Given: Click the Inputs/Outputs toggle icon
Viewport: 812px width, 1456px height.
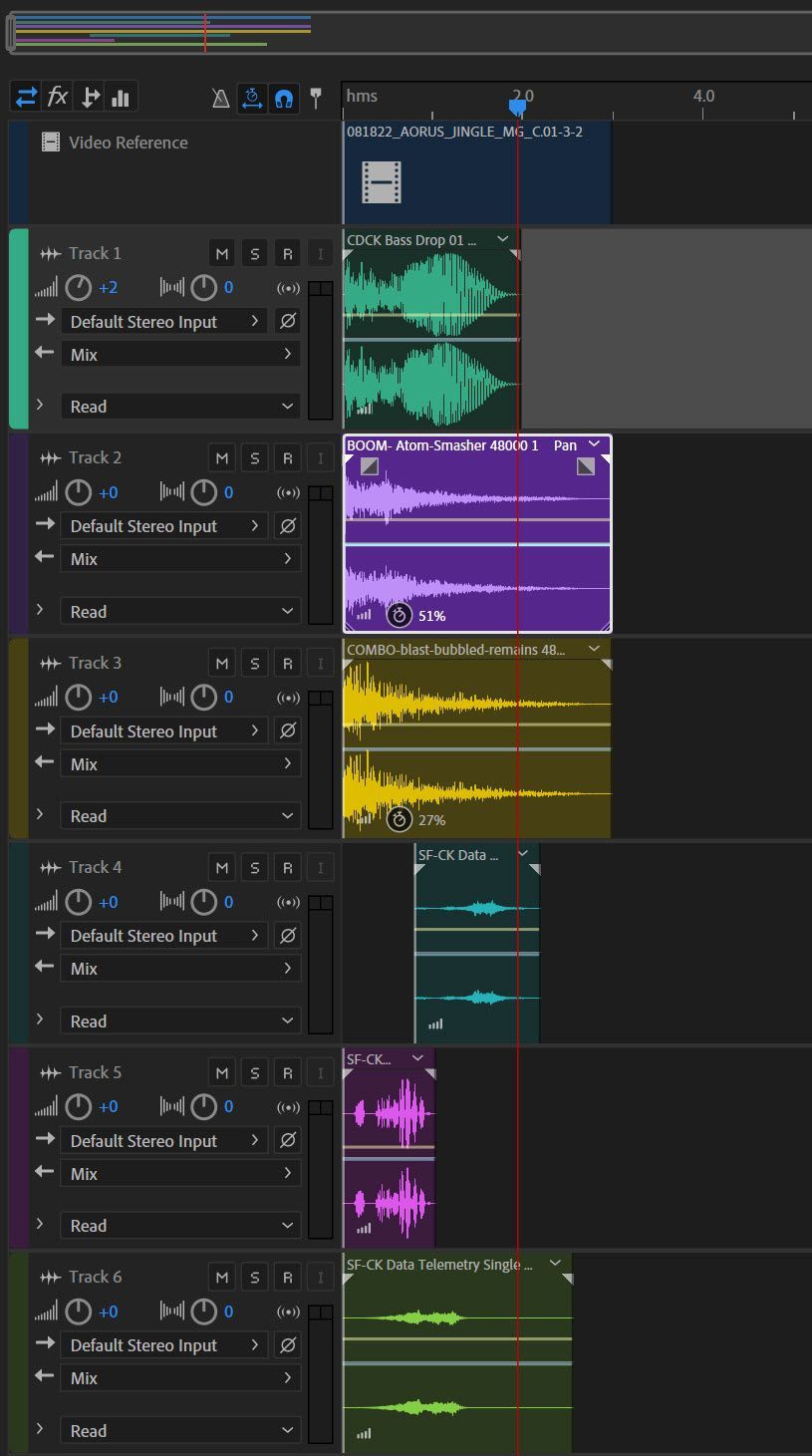Looking at the screenshot, I should (26, 97).
